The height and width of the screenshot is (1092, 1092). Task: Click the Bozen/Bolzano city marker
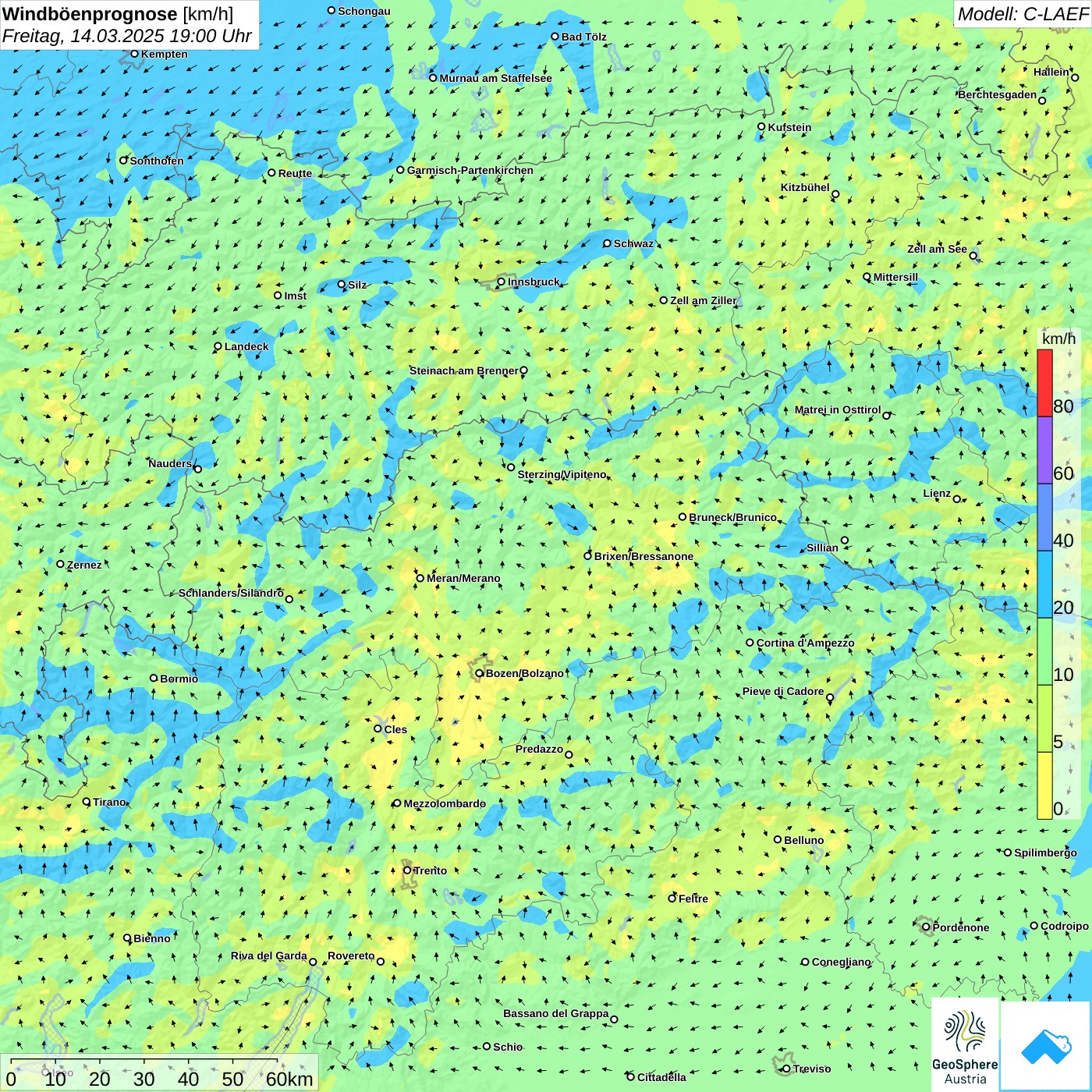pos(480,673)
